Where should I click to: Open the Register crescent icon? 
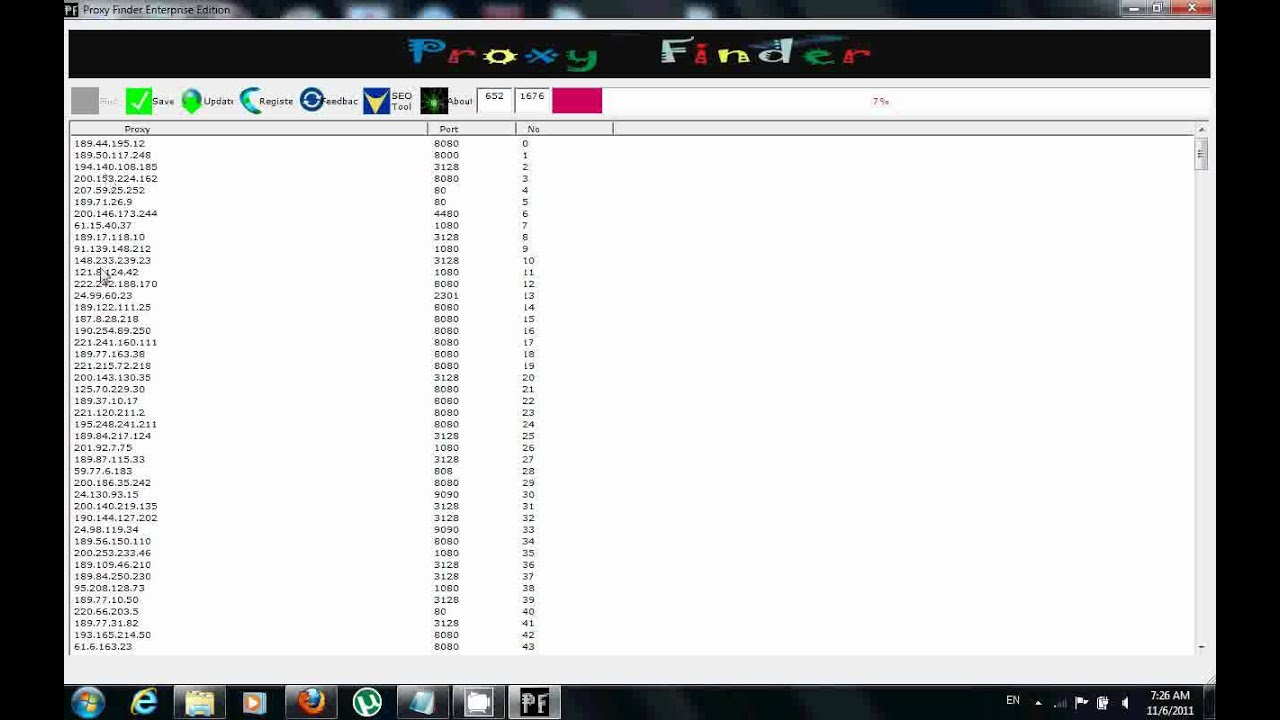pyautogui.click(x=249, y=100)
